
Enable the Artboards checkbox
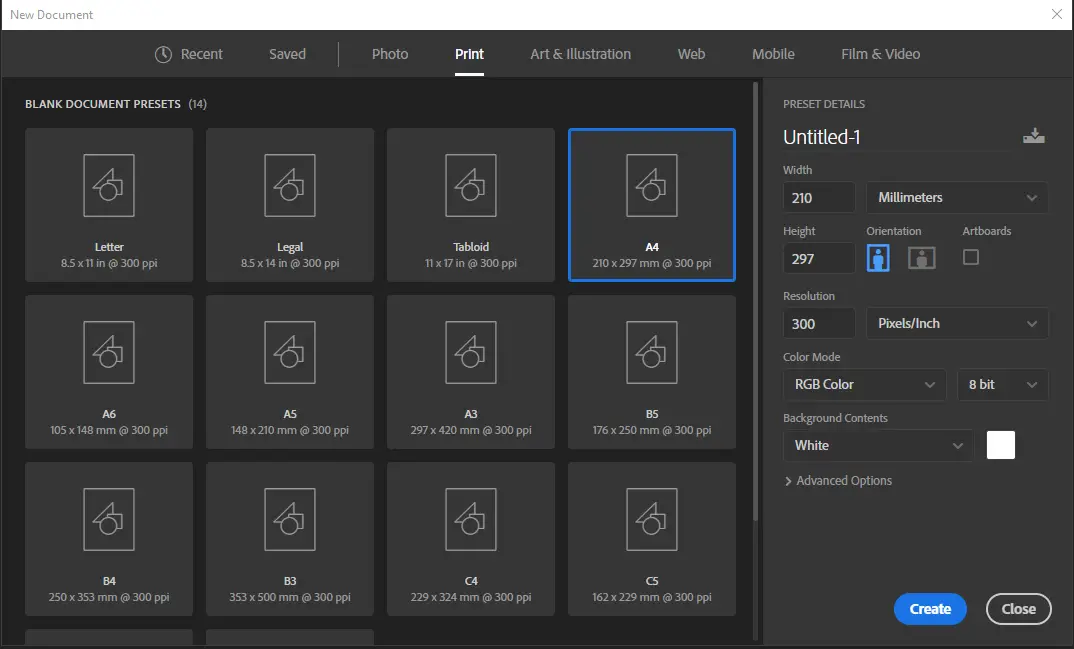point(971,257)
